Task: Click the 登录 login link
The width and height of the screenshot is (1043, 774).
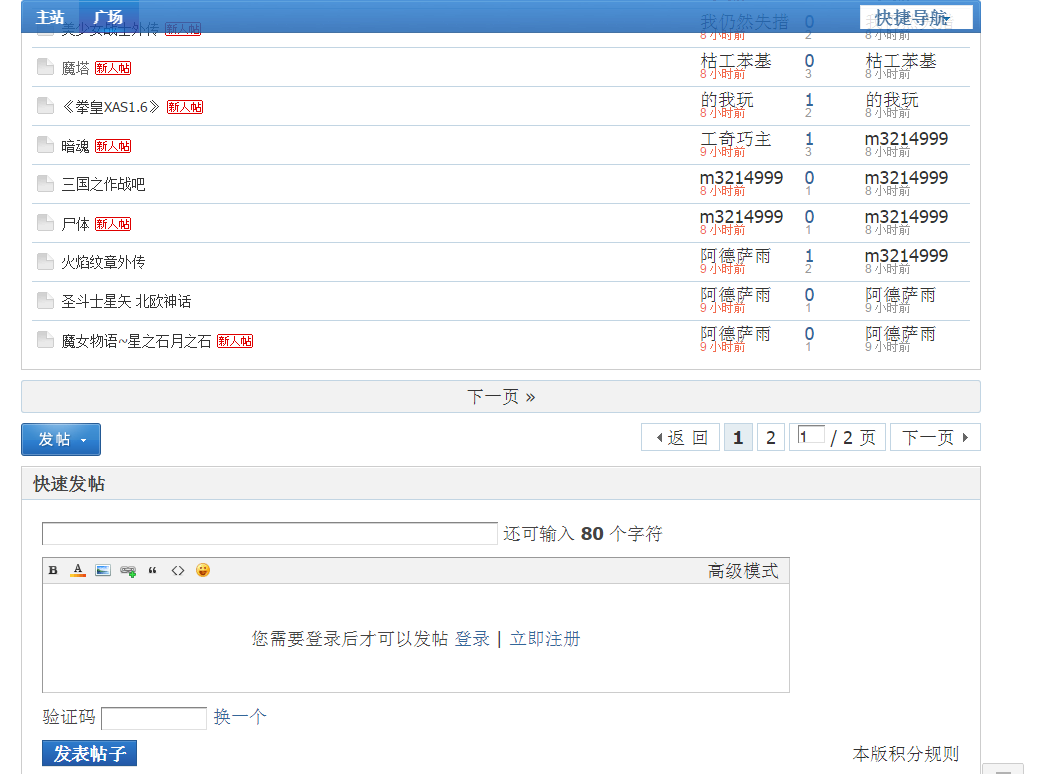Action: (x=472, y=639)
